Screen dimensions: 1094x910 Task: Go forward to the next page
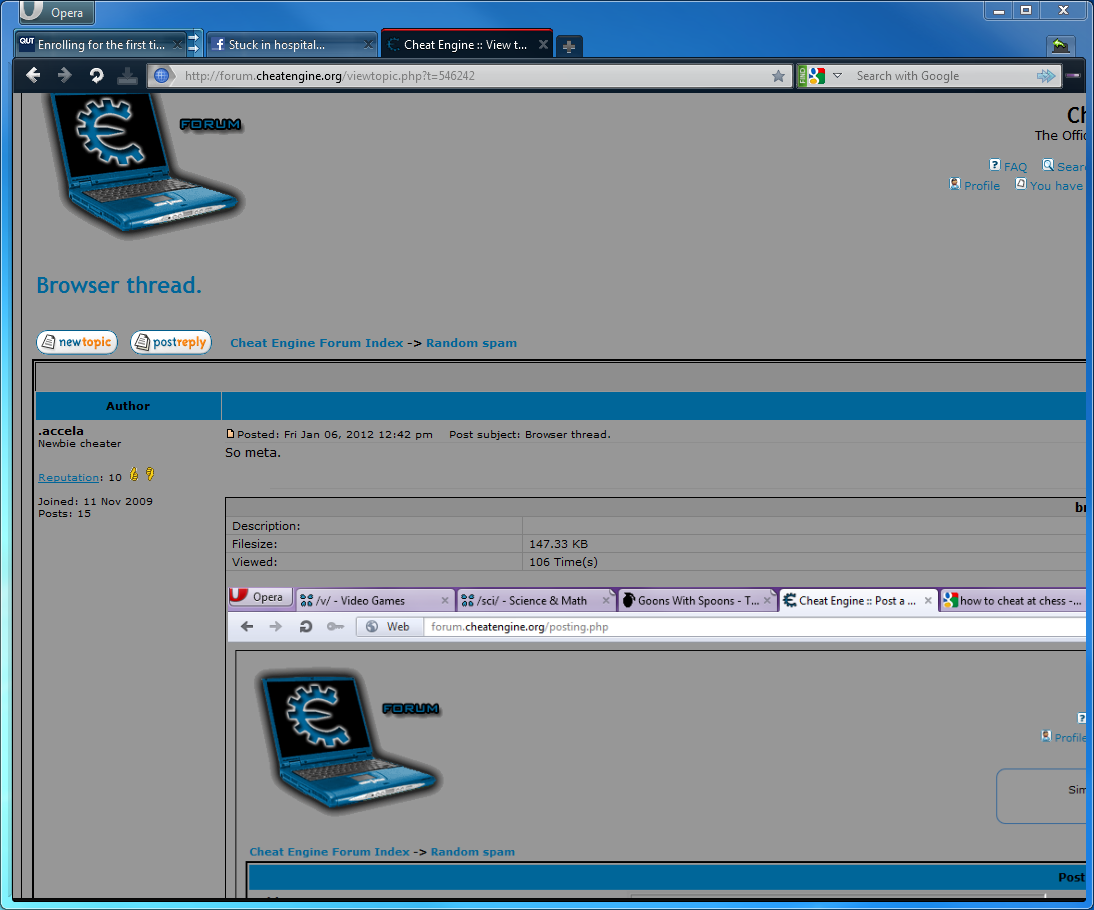64,75
